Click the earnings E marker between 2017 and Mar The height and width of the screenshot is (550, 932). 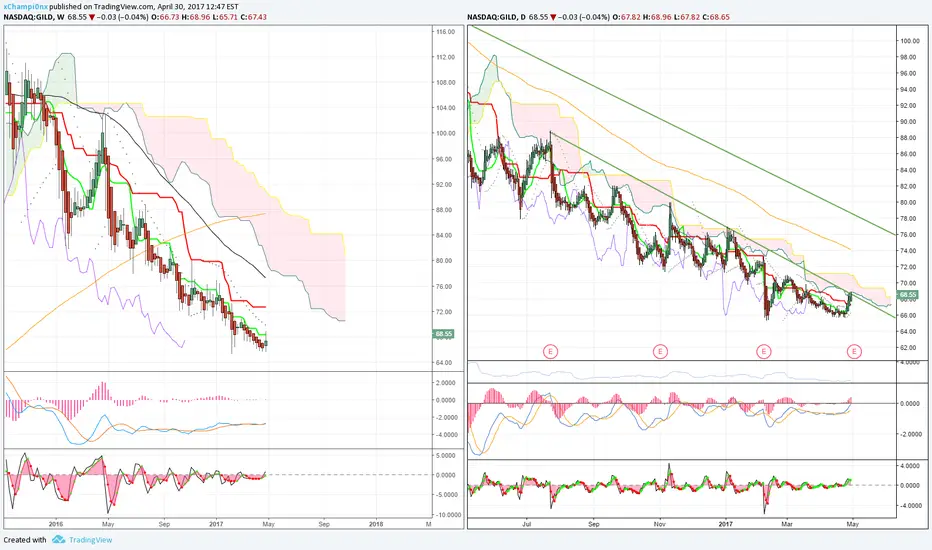(764, 351)
